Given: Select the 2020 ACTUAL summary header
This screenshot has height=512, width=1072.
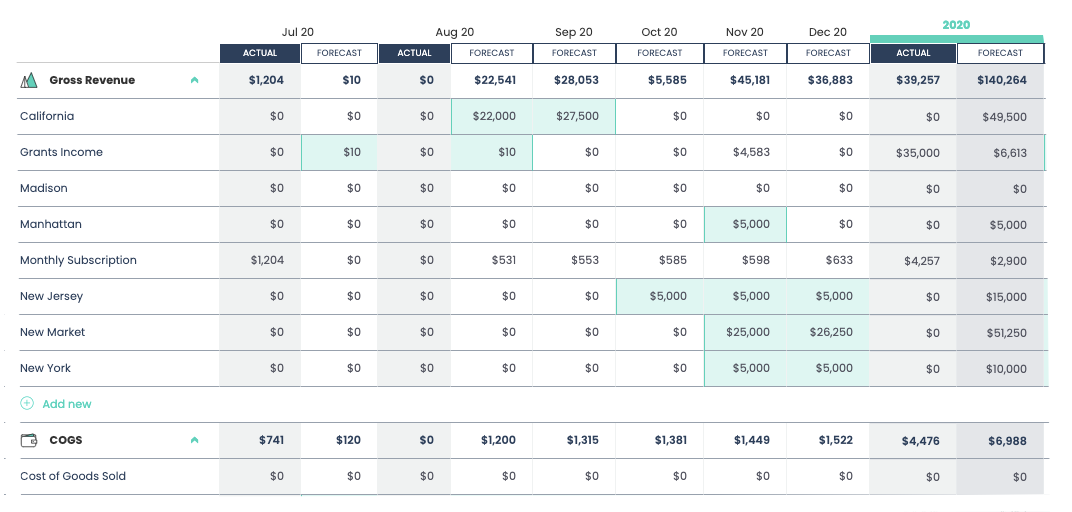Looking at the screenshot, I should pos(913,53).
